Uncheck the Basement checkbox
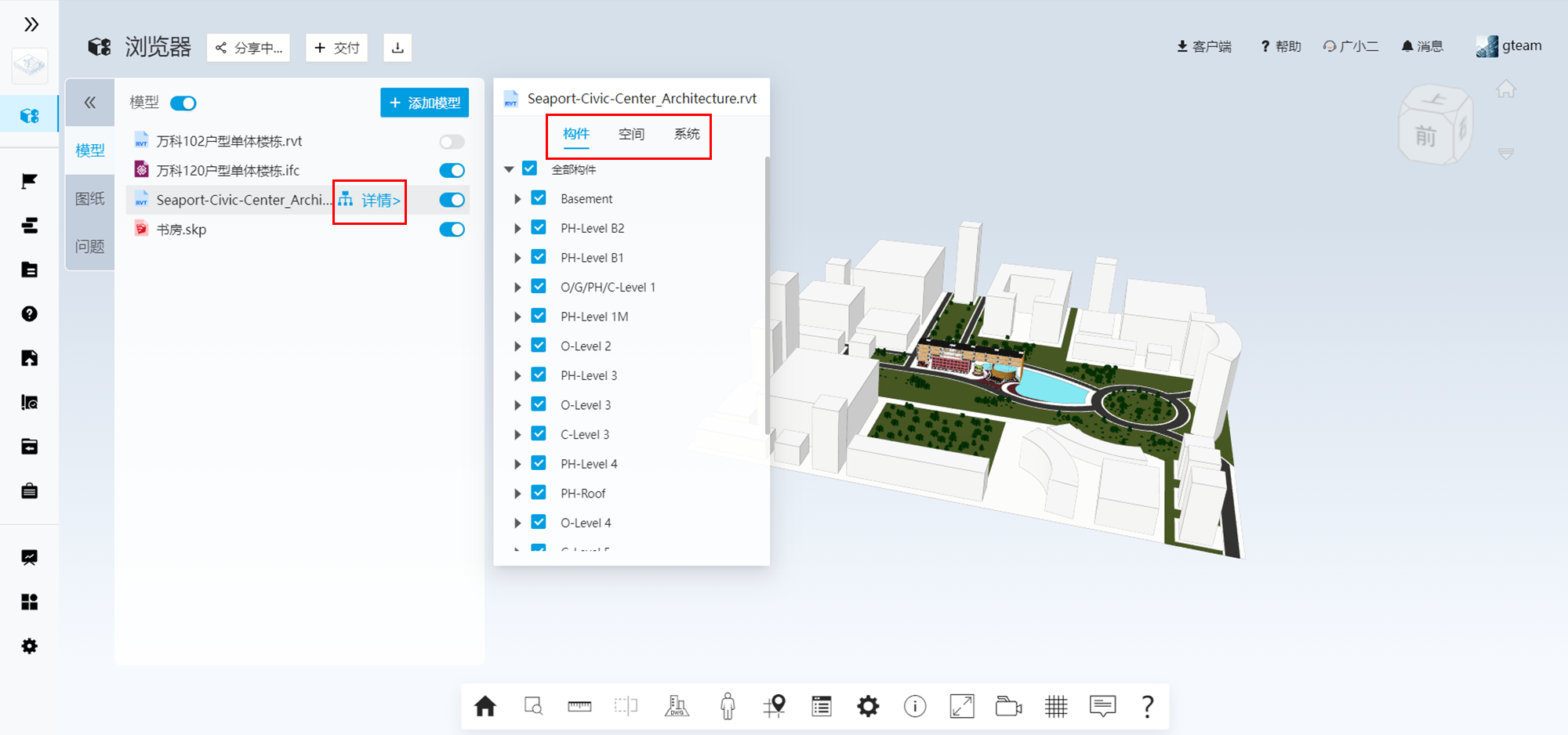 tap(539, 198)
